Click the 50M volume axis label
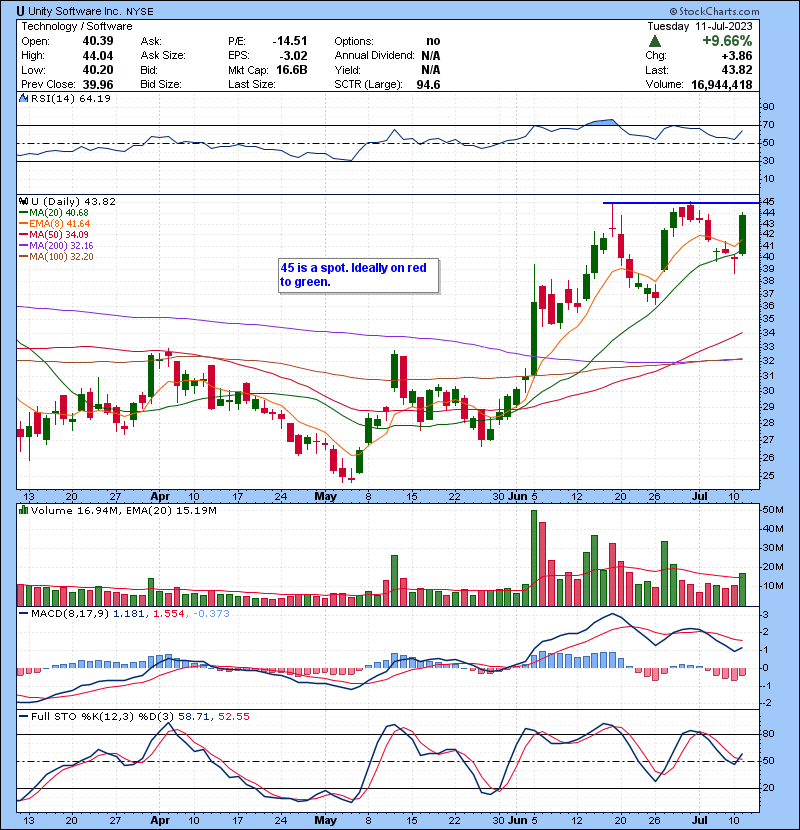Screen dimensions: 800x830 click(773, 510)
